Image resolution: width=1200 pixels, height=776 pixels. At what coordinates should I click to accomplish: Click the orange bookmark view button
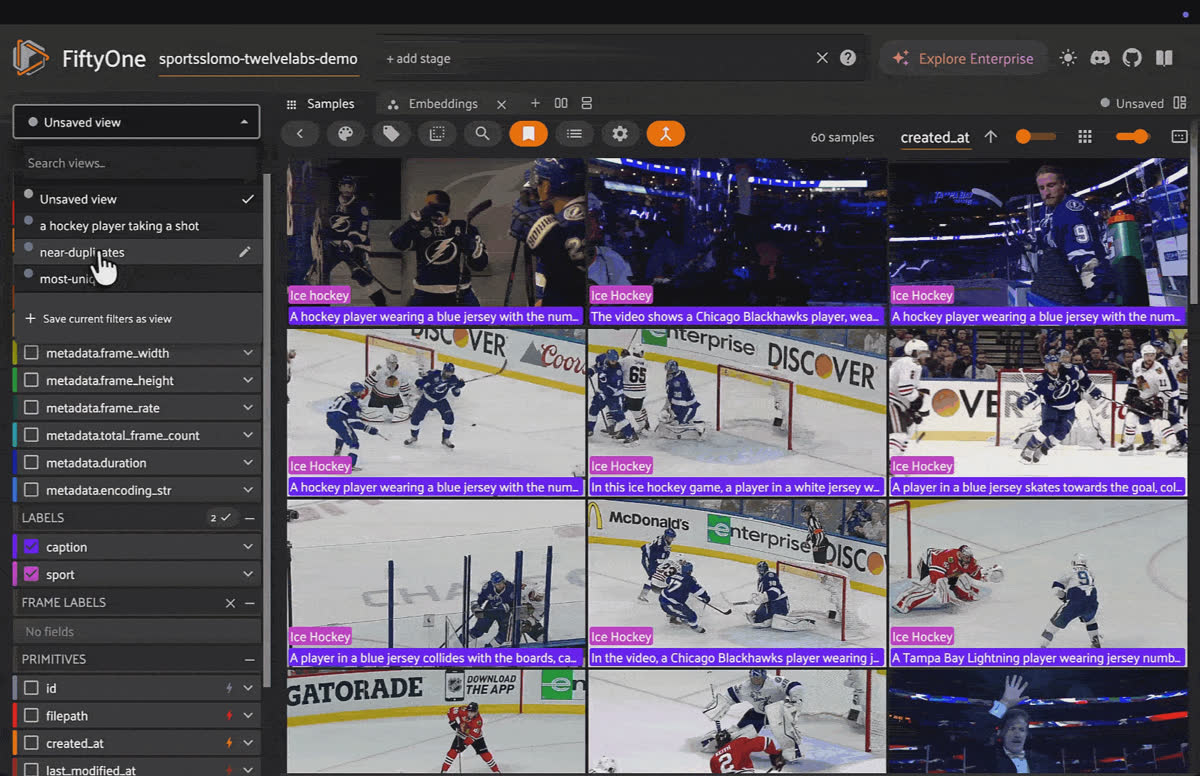click(528, 133)
